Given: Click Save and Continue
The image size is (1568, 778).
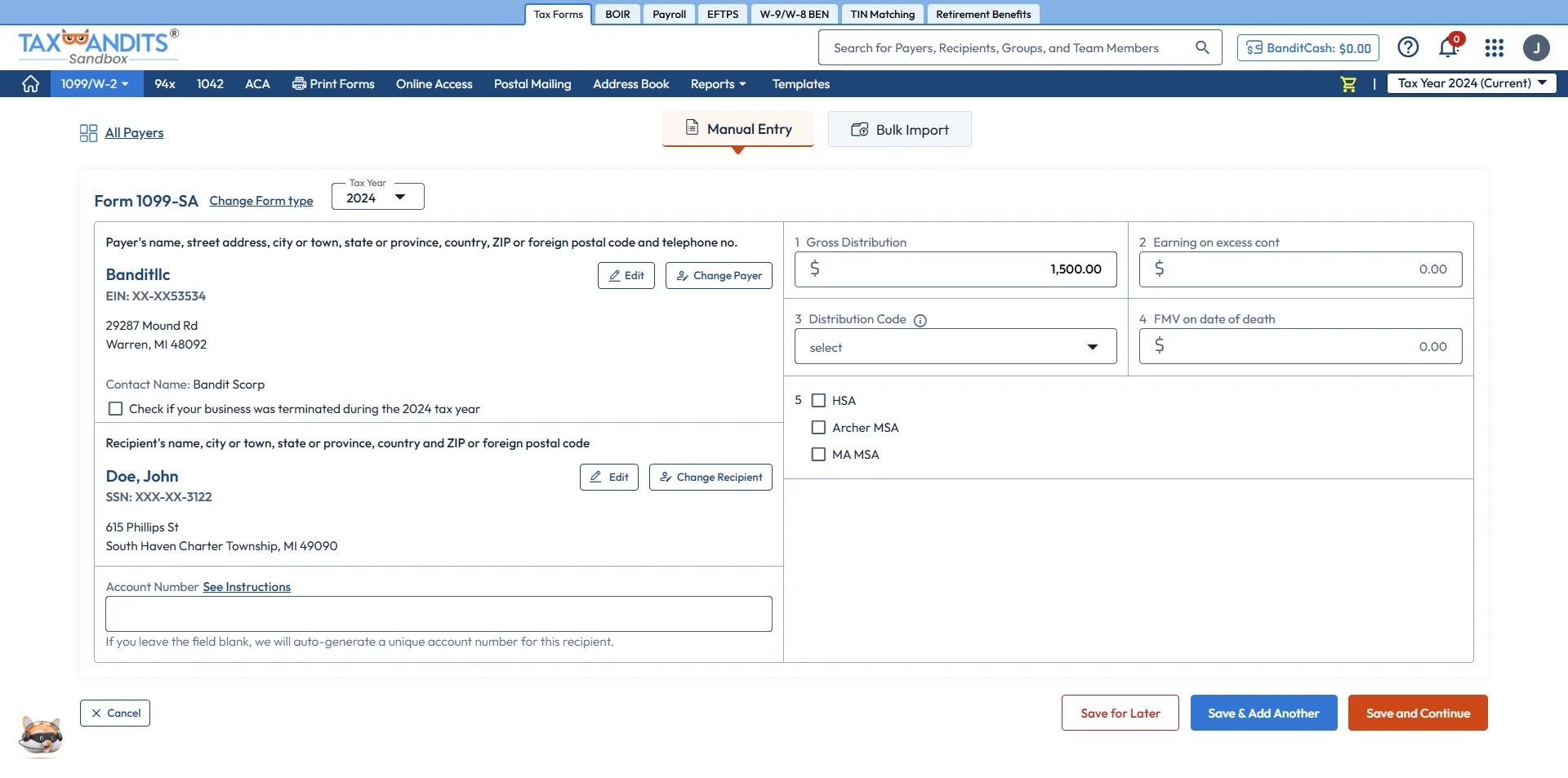Looking at the screenshot, I should tap(1417, 712).
